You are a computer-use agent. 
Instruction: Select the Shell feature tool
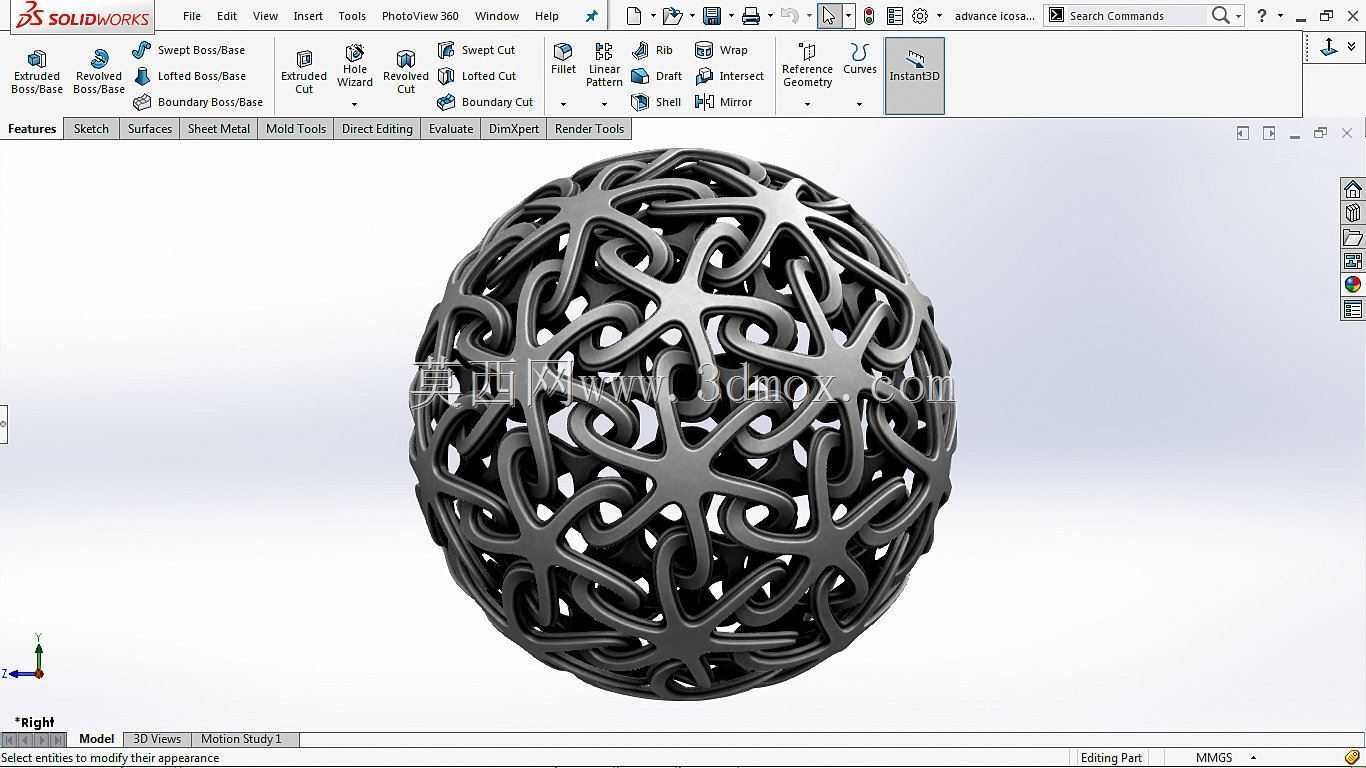tap(656, 102)
